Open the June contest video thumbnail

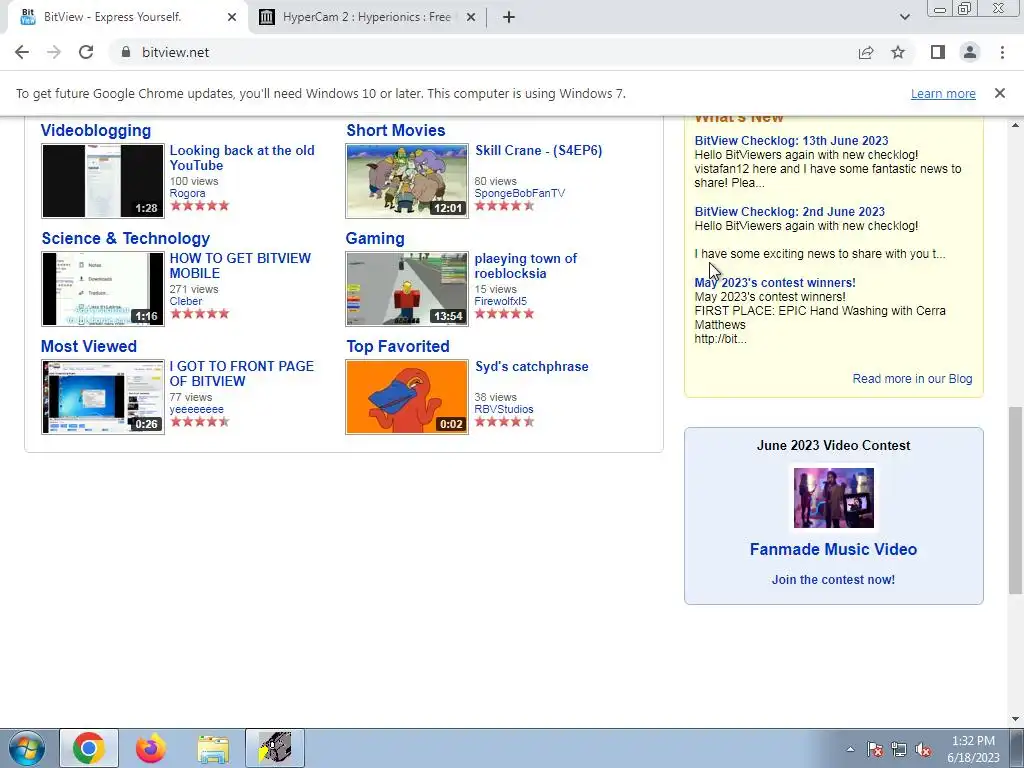pyautogui.click(x=834, y=498)
